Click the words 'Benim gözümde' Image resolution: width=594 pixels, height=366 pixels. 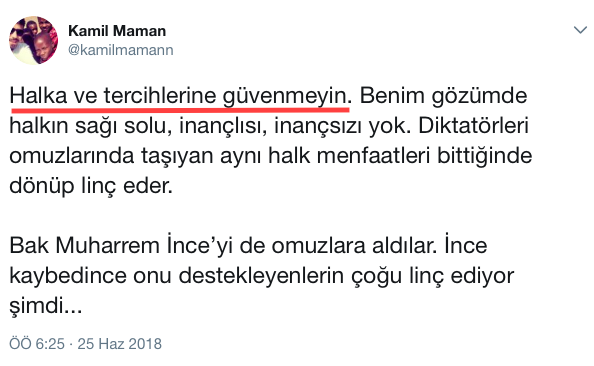click(443, 96)
